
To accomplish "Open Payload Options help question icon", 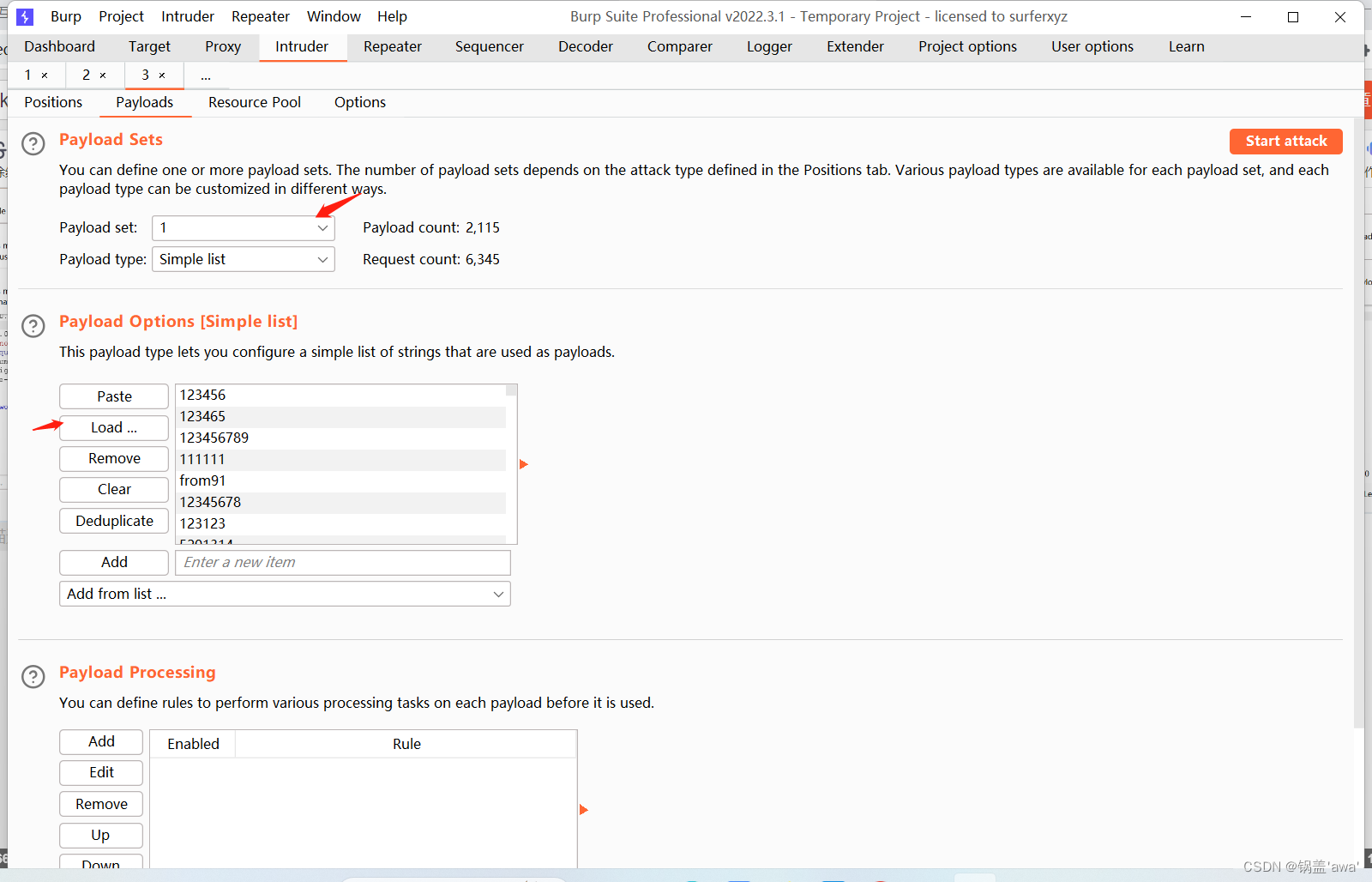I will click(x=33, y=326).
